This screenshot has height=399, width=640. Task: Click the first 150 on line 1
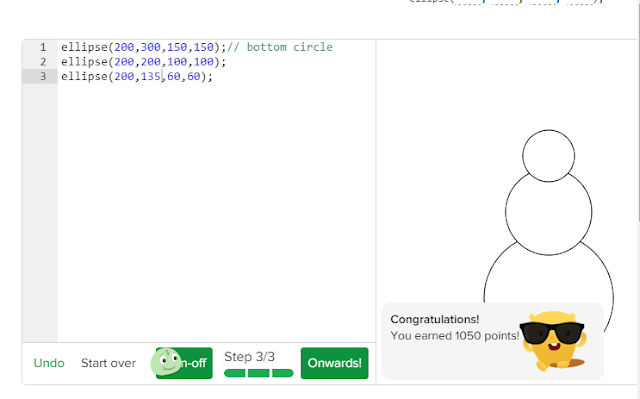[x=177, y=47]
